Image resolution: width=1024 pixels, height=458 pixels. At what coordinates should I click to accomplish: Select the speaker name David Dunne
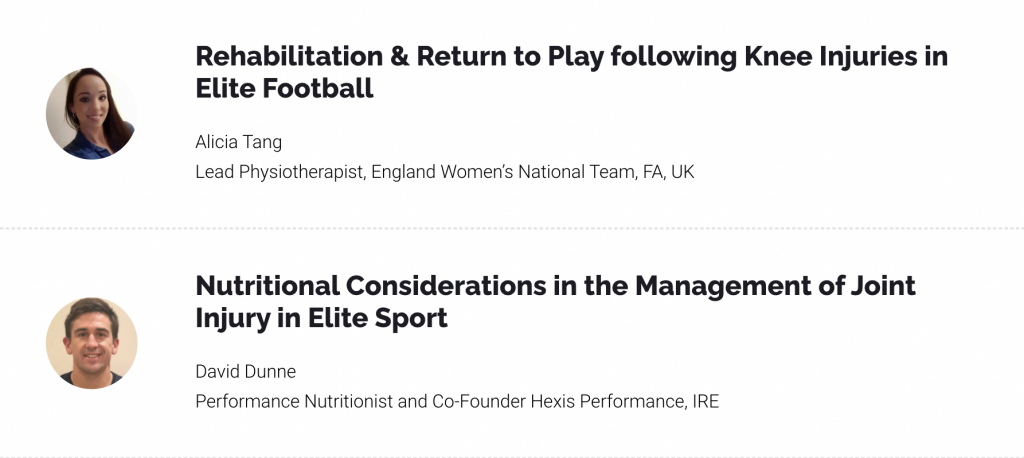(246, 371)
